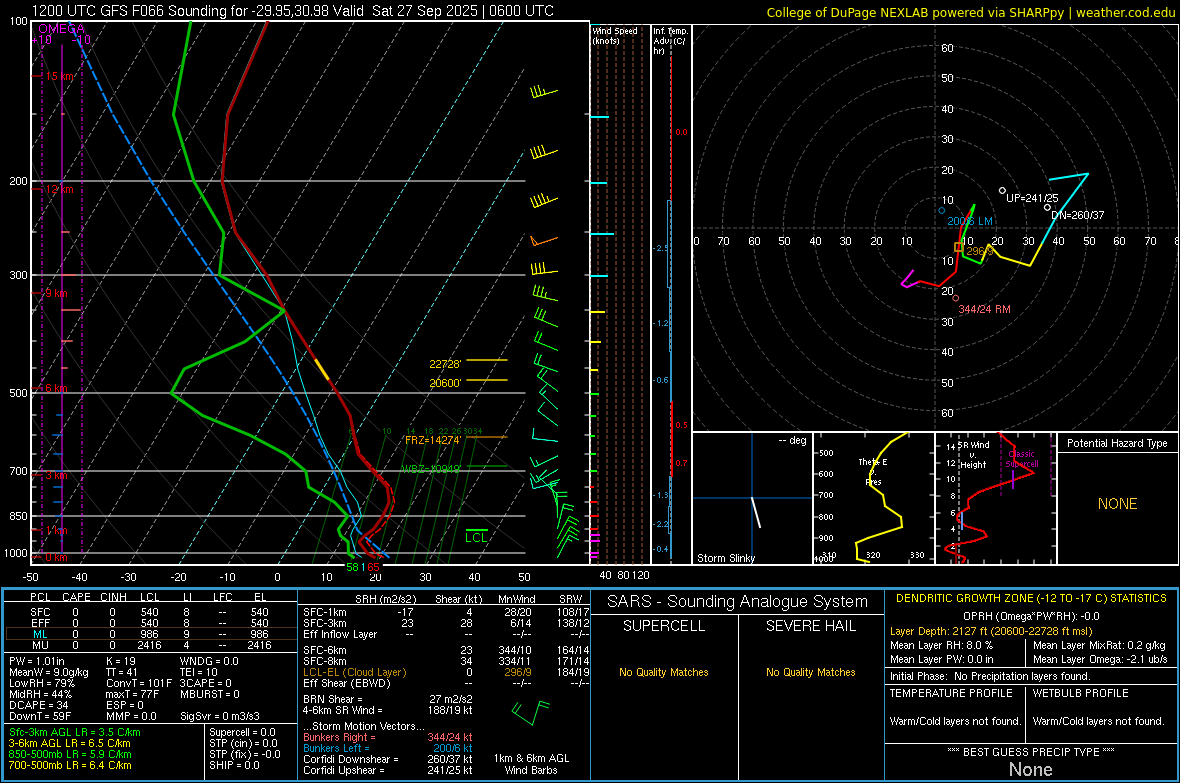Click the SHIP = 0.0 index
The image size is (1180, 783).
click(x=234, y=765)
